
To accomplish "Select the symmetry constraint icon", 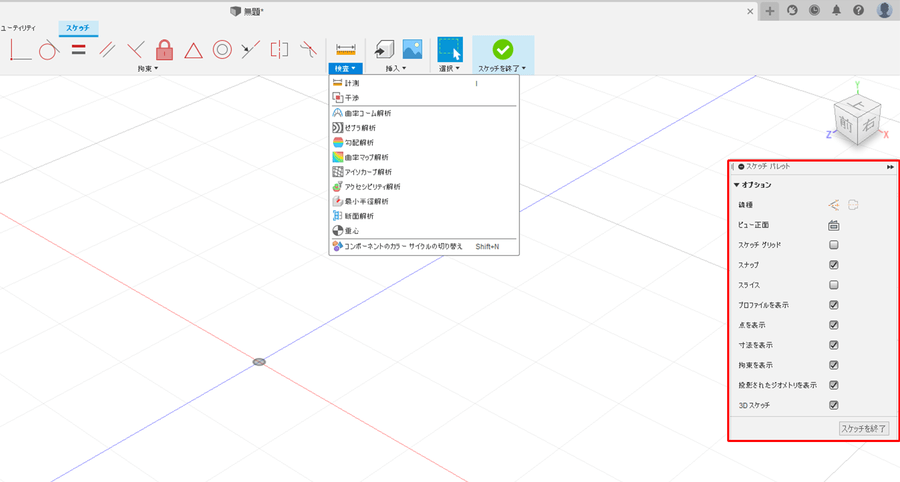I will pos(280,50).
